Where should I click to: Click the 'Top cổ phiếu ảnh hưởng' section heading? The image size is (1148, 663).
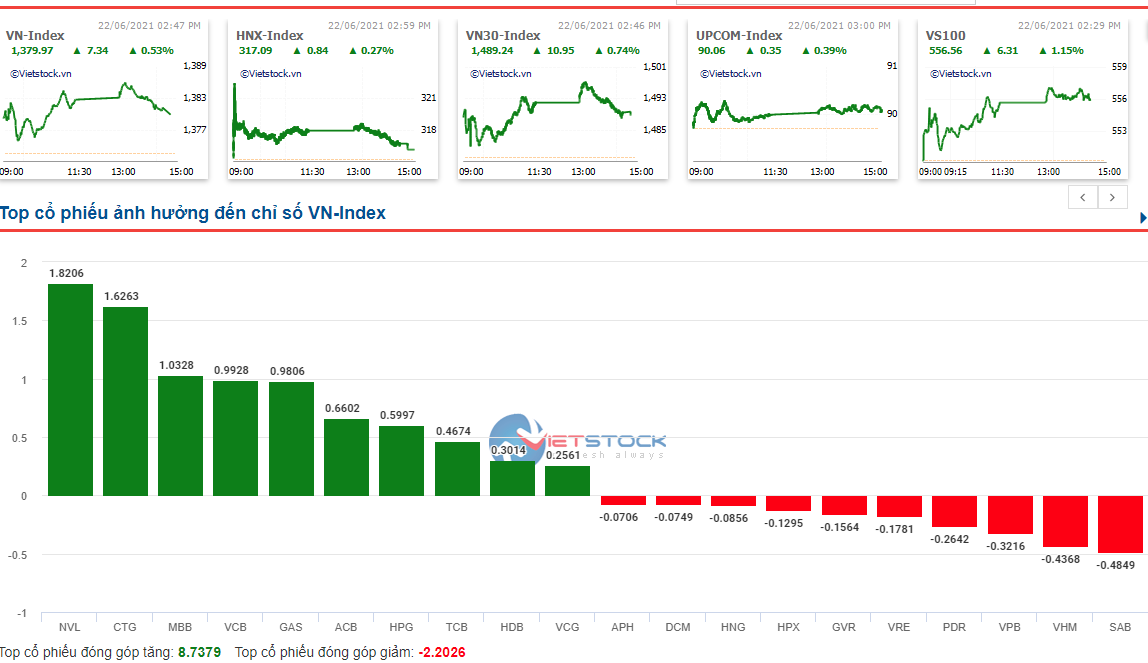point(193,213)
